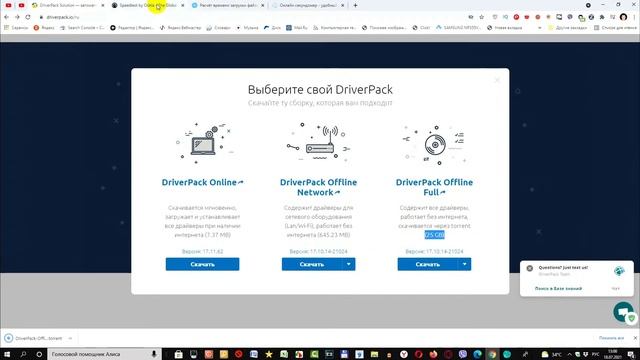
Task: Open Viber from taskbar
Action: [x=462, y=354]
